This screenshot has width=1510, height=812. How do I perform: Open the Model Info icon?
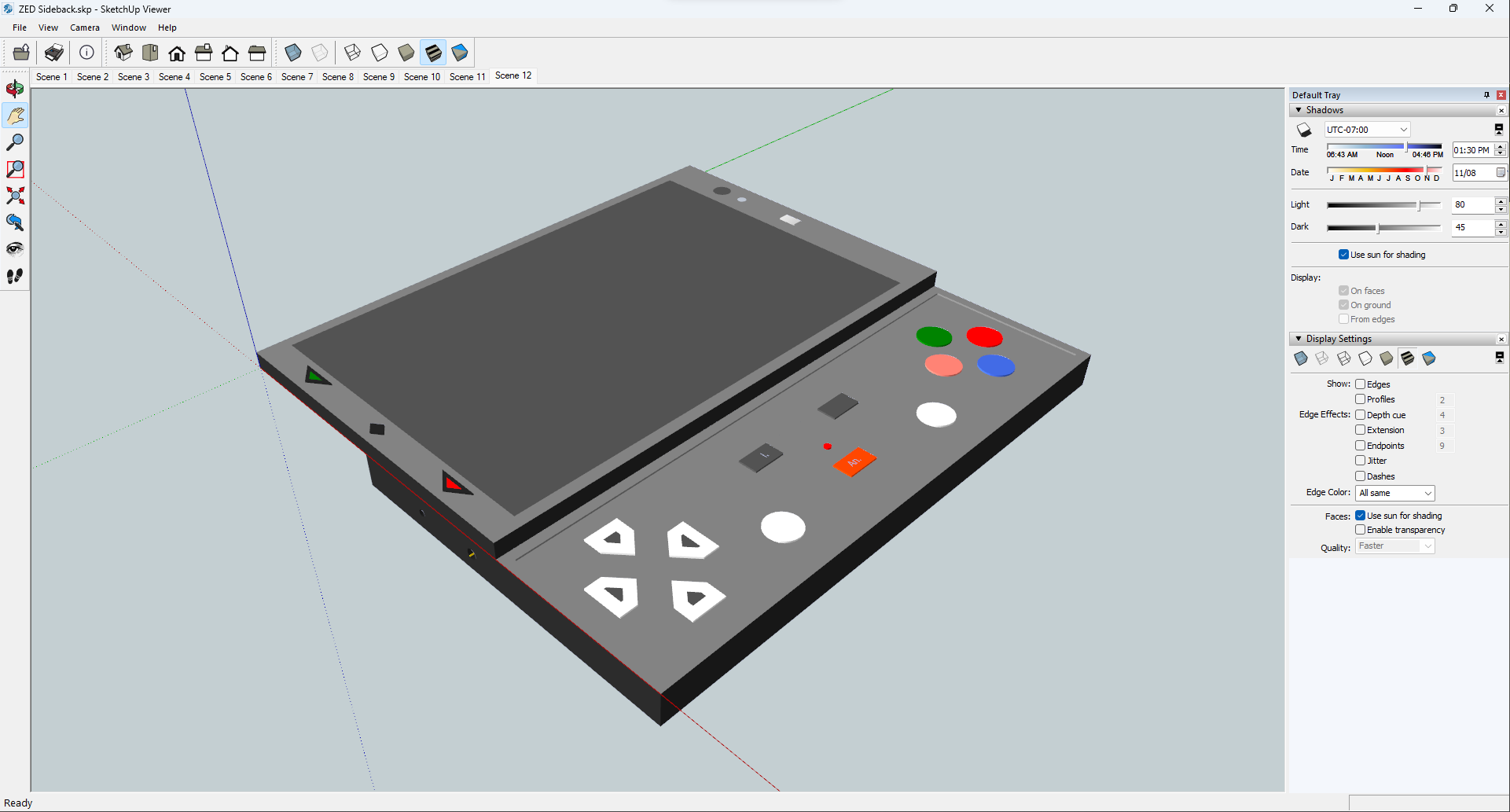[x=86, y=53]
